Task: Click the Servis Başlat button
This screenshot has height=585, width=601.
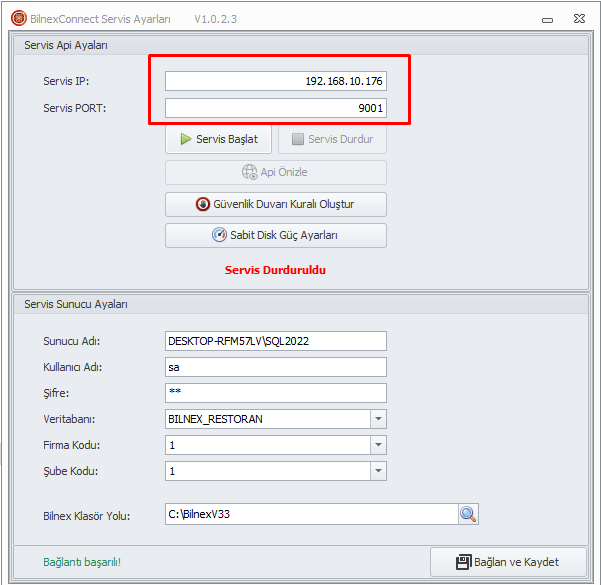Action: [218, 139]
